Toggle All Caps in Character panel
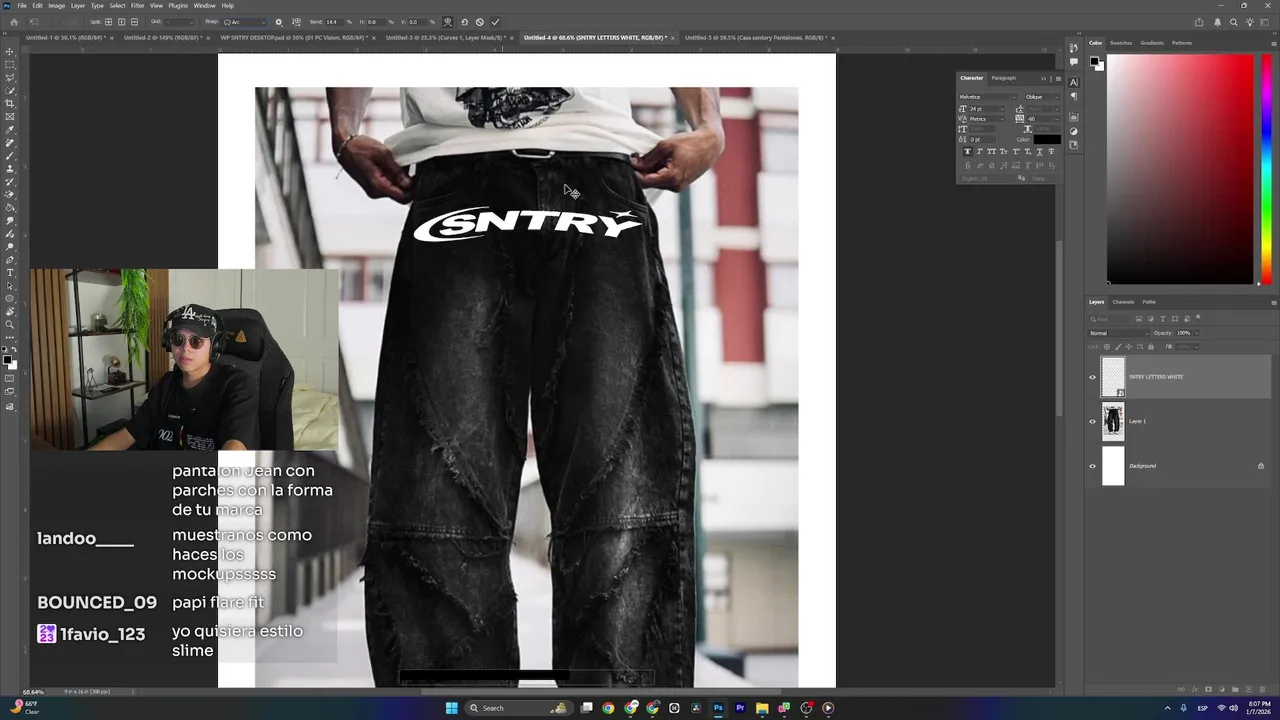 pyautogui.click(x=991, y=151)
